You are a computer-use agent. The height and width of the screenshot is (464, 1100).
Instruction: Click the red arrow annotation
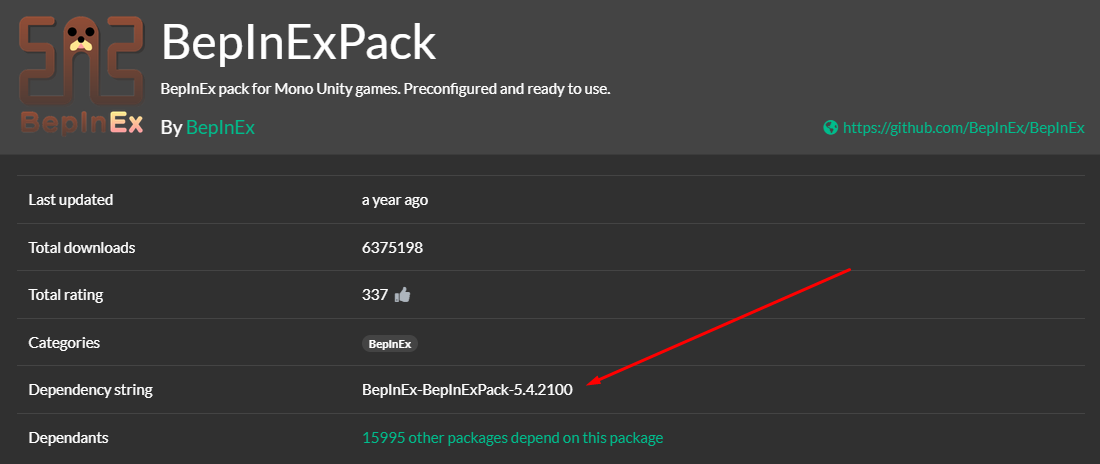(x=720, y=326)
